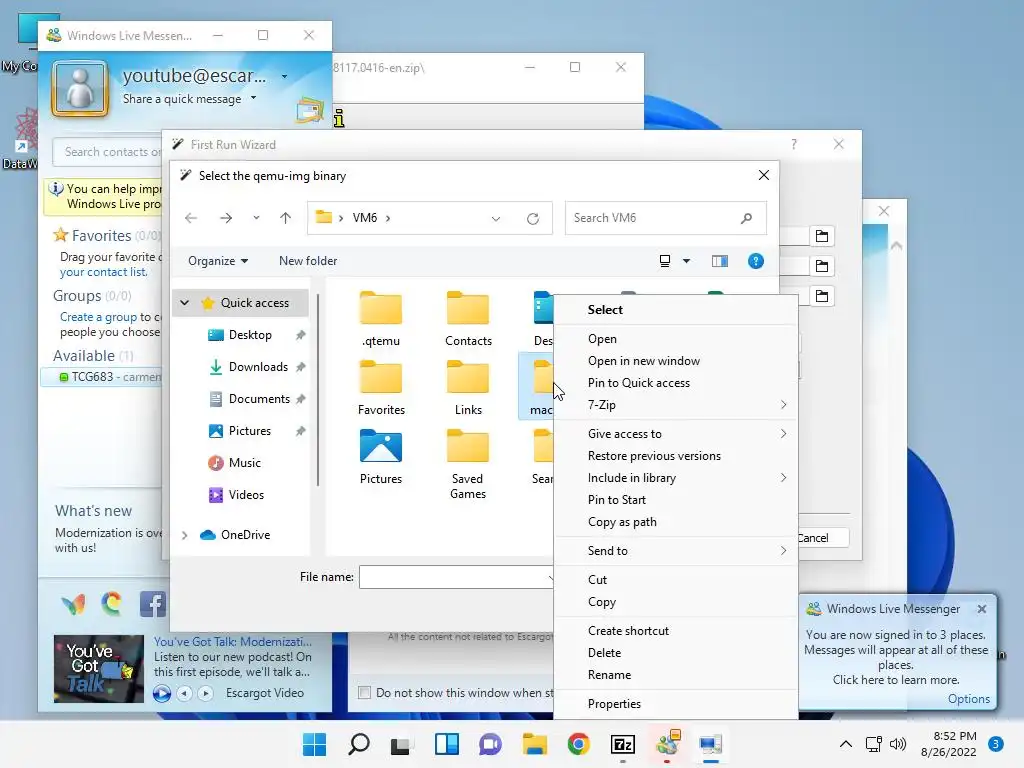Click Create shortcut menu entry
This screenshot has width=1024, height=768.
point(675,631)
